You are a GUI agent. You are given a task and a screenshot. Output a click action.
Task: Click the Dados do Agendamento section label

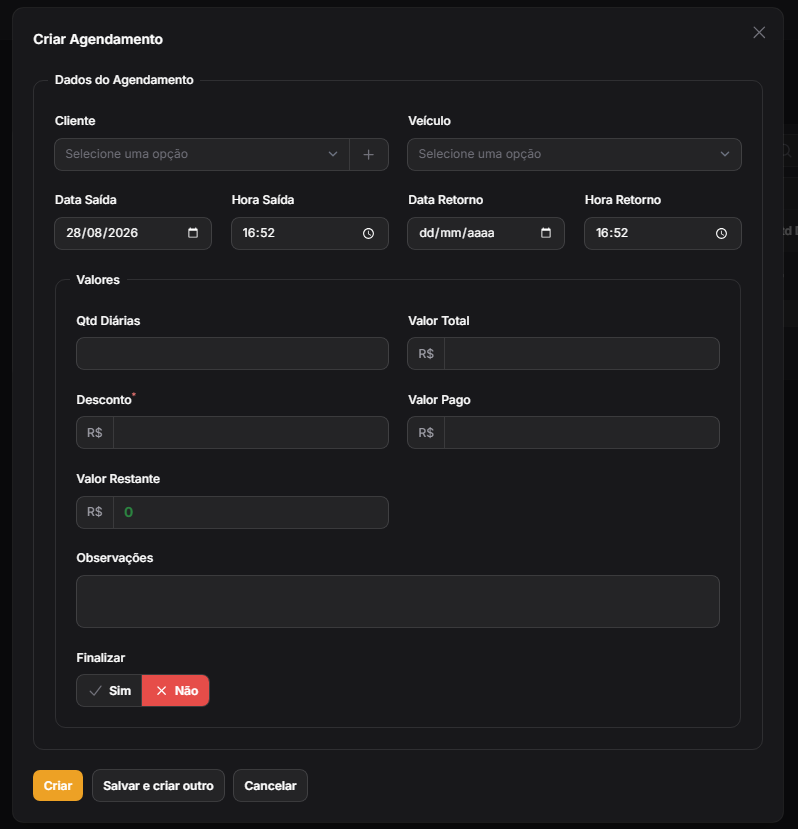(124, 80)
